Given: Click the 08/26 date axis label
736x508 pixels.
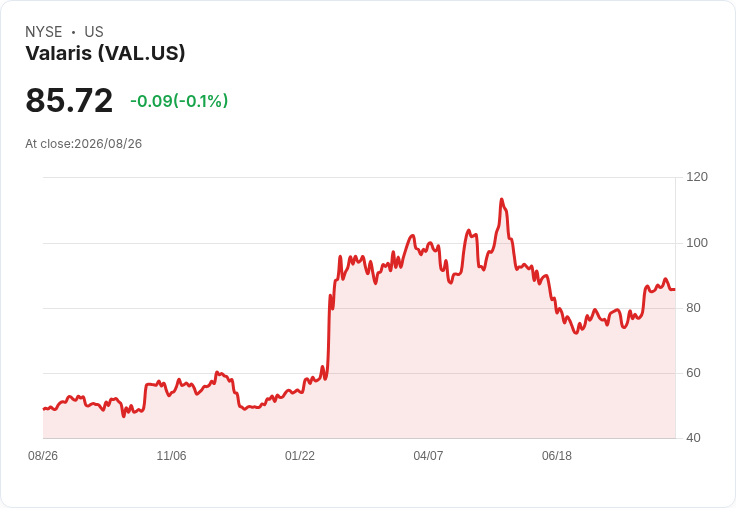Looking at the screenshot, I should [x=43, y=455].
